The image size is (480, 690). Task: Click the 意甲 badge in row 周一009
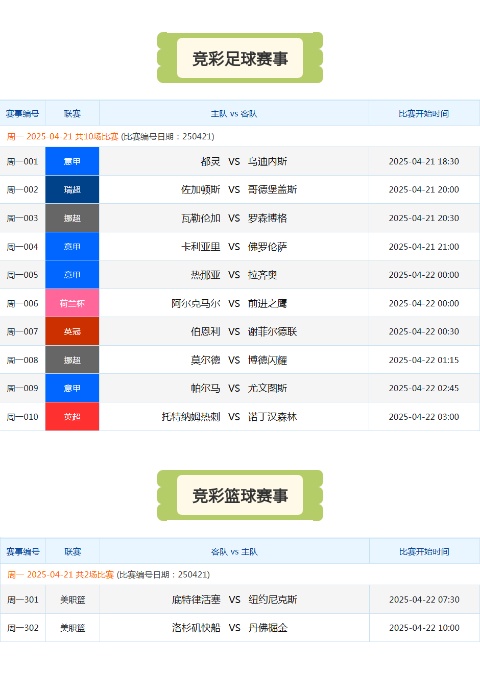[x=72, y=388]
